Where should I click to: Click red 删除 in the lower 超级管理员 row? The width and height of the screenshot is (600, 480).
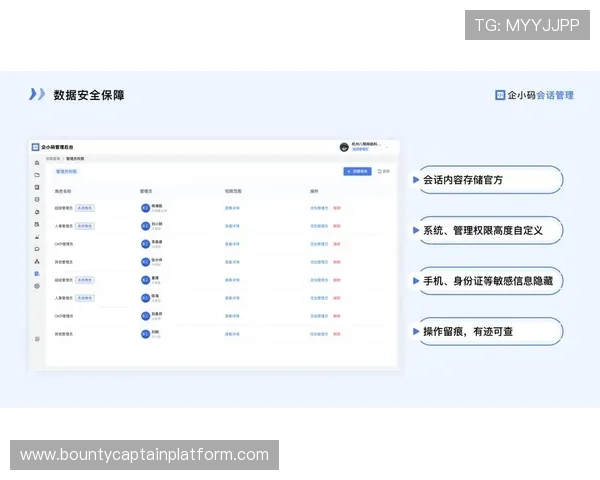[x=337, y=280]
